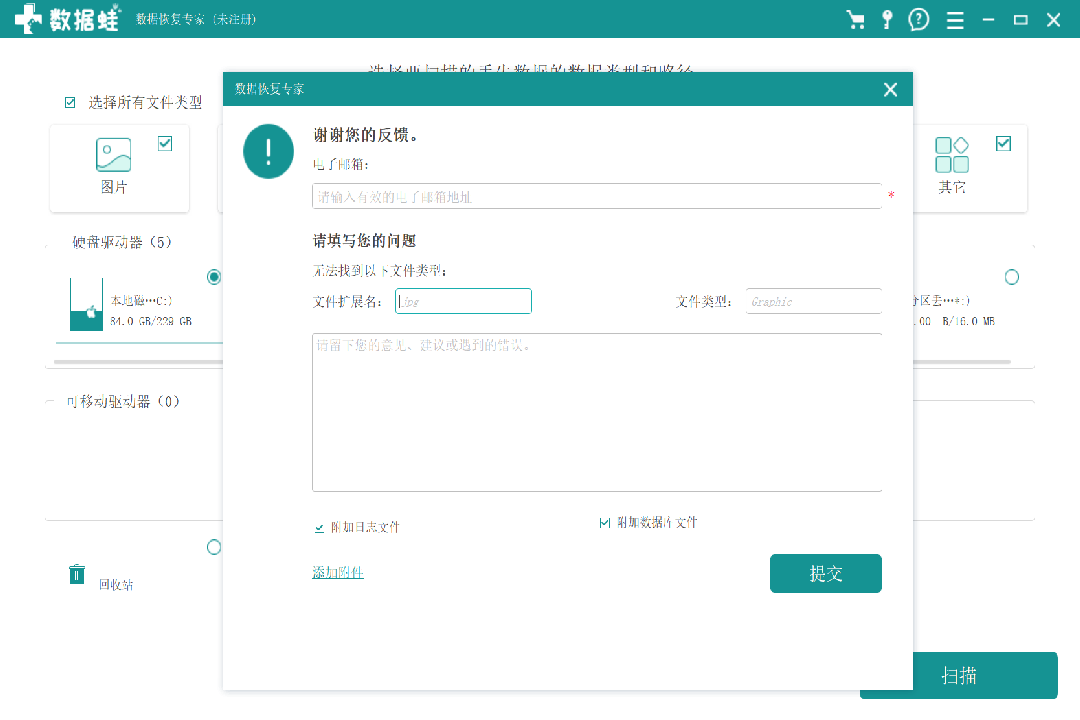Viewport: 1080px width, 720px height.
Task: Close the 数据恢复专家 feedback dialog
Action: point(890,90)
